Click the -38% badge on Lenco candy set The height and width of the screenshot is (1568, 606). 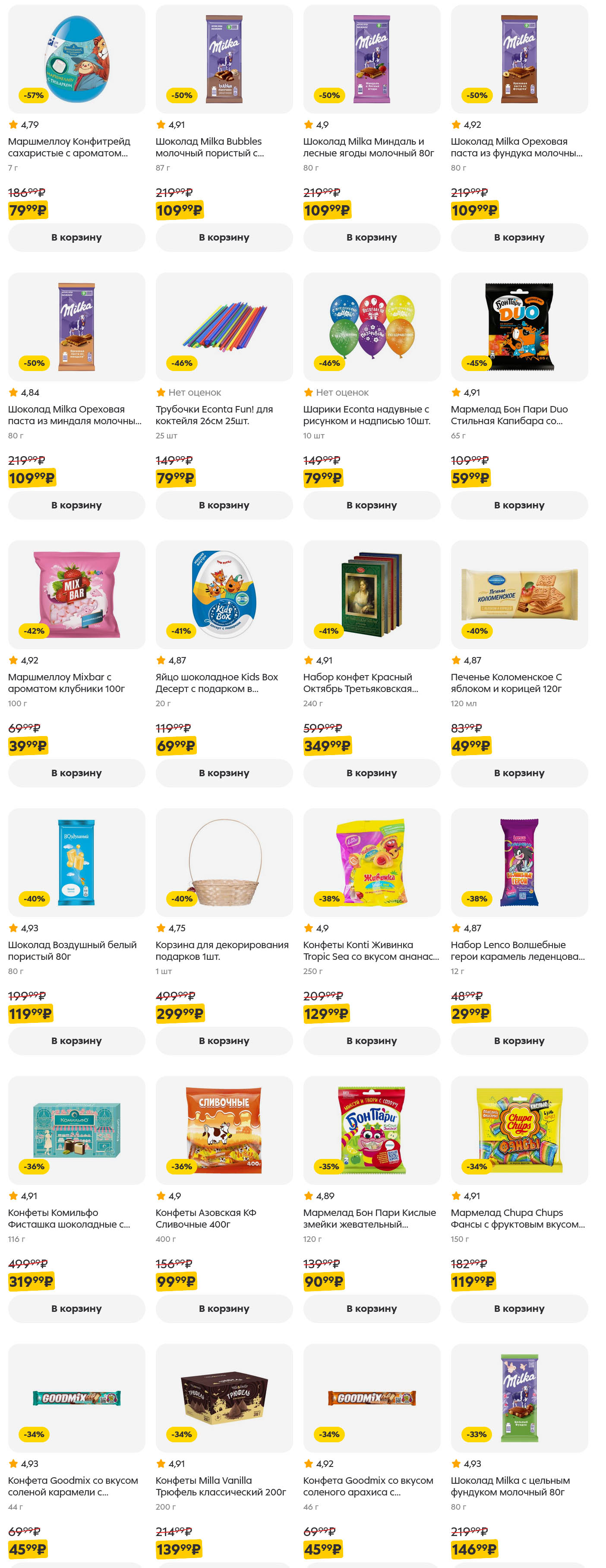[x=477, y=898]
